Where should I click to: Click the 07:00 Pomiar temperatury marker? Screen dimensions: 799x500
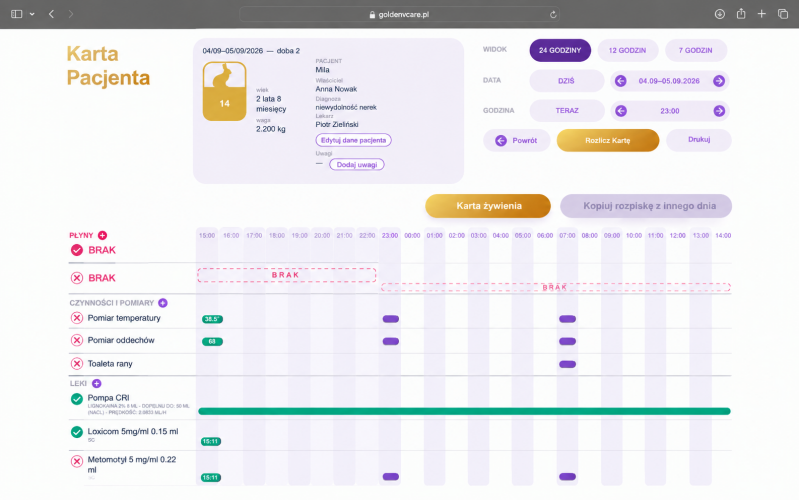tap(567, 319)
